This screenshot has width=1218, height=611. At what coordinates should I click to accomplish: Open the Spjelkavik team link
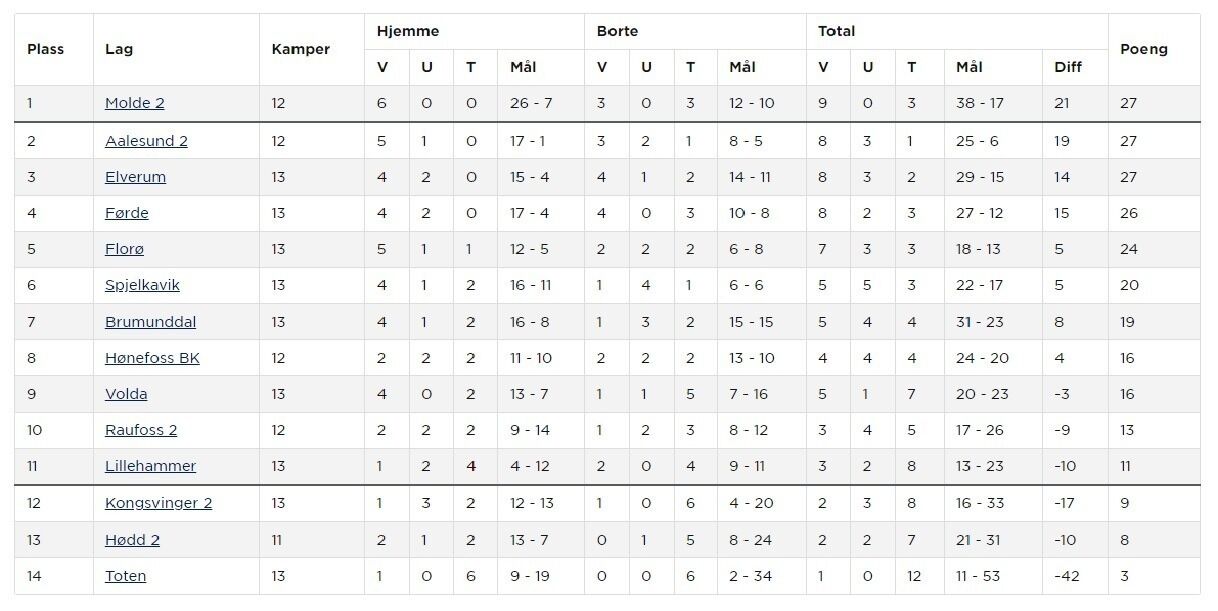coord(142,285)
